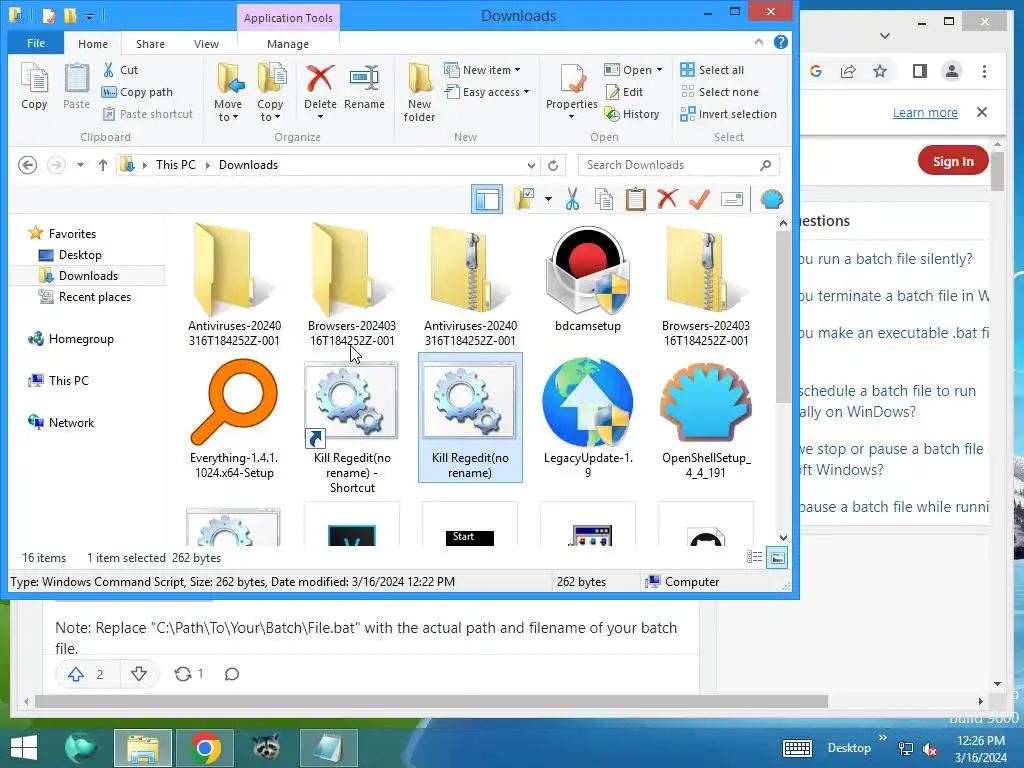The width and height of the screenshot is (1024, 768).
Task: Select the bdcamsetup installer icon
Action: [x=588, y=279]
